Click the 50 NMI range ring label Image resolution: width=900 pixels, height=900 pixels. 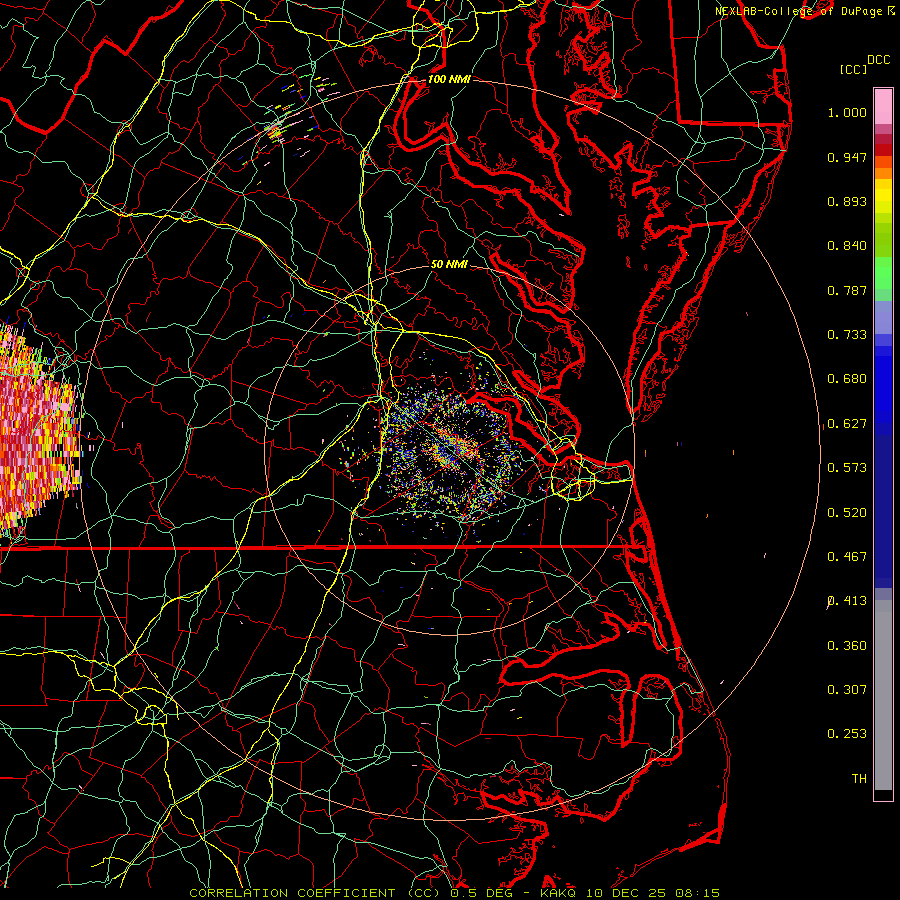[x=449, y=264]
